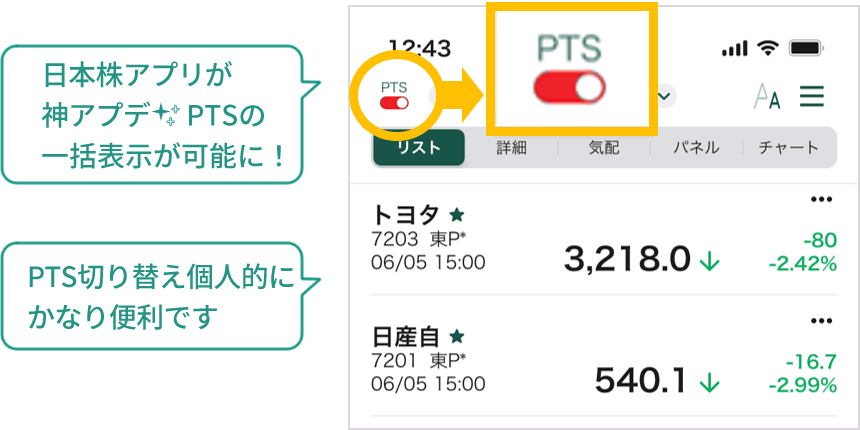Screen dimensions: 860x430
Task: Click the star icon next to 日産自
Action: pyautogui.click(x=456, y=335)
